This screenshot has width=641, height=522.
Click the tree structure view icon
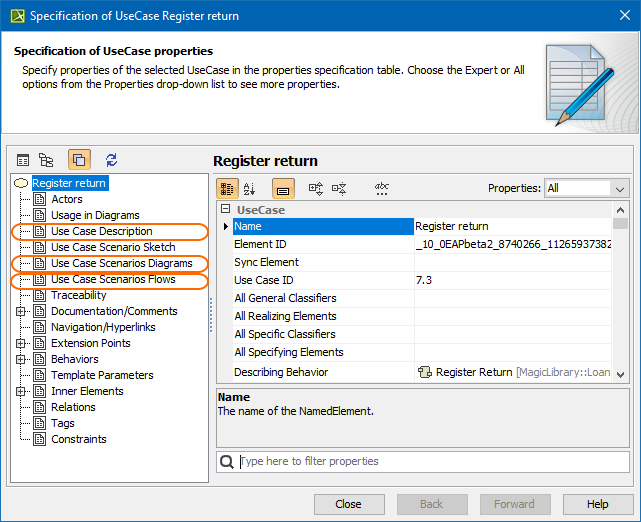[46, 160]
